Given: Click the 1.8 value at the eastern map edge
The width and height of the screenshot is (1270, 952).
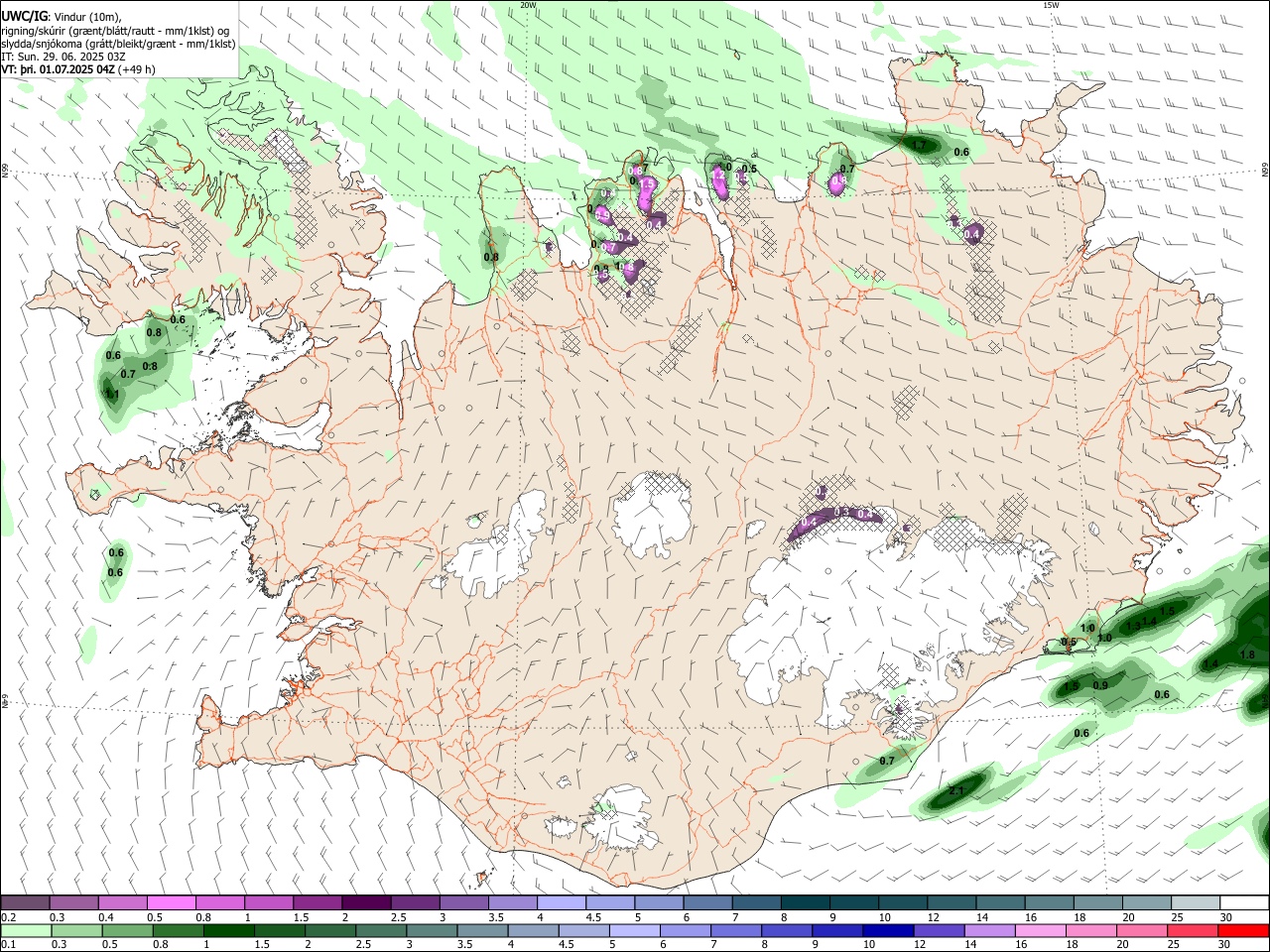Looking at the screenshot, I should click(x=1248, y=654).
